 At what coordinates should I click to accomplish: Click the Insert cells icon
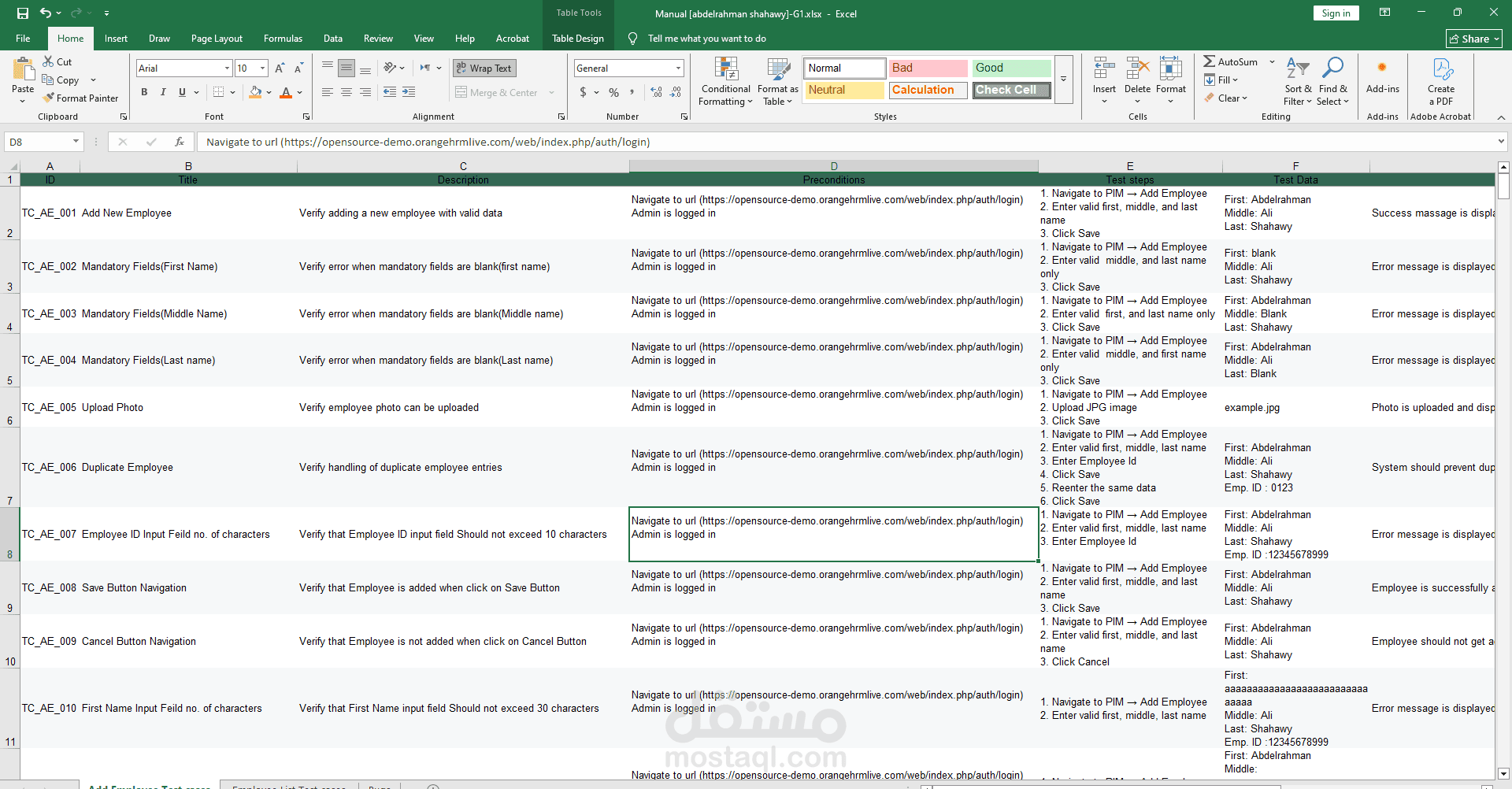1104,69
